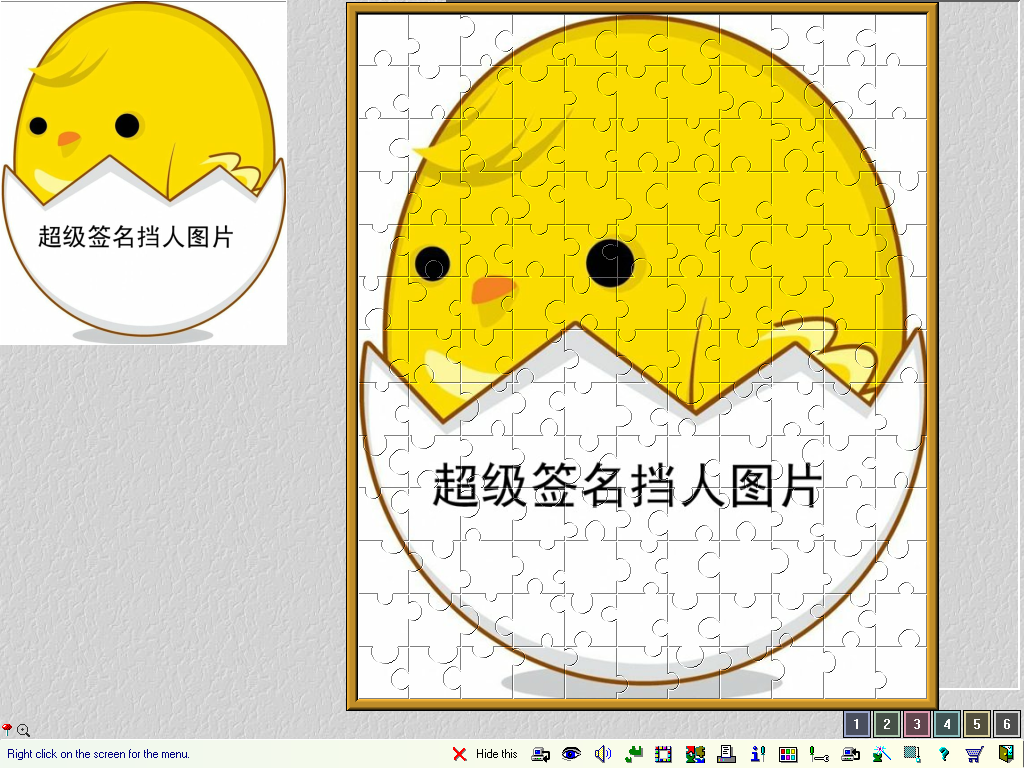This screenshot has height=768, width=1024.
Task: Click the green puzzle pieces icon
Action: 633,754
